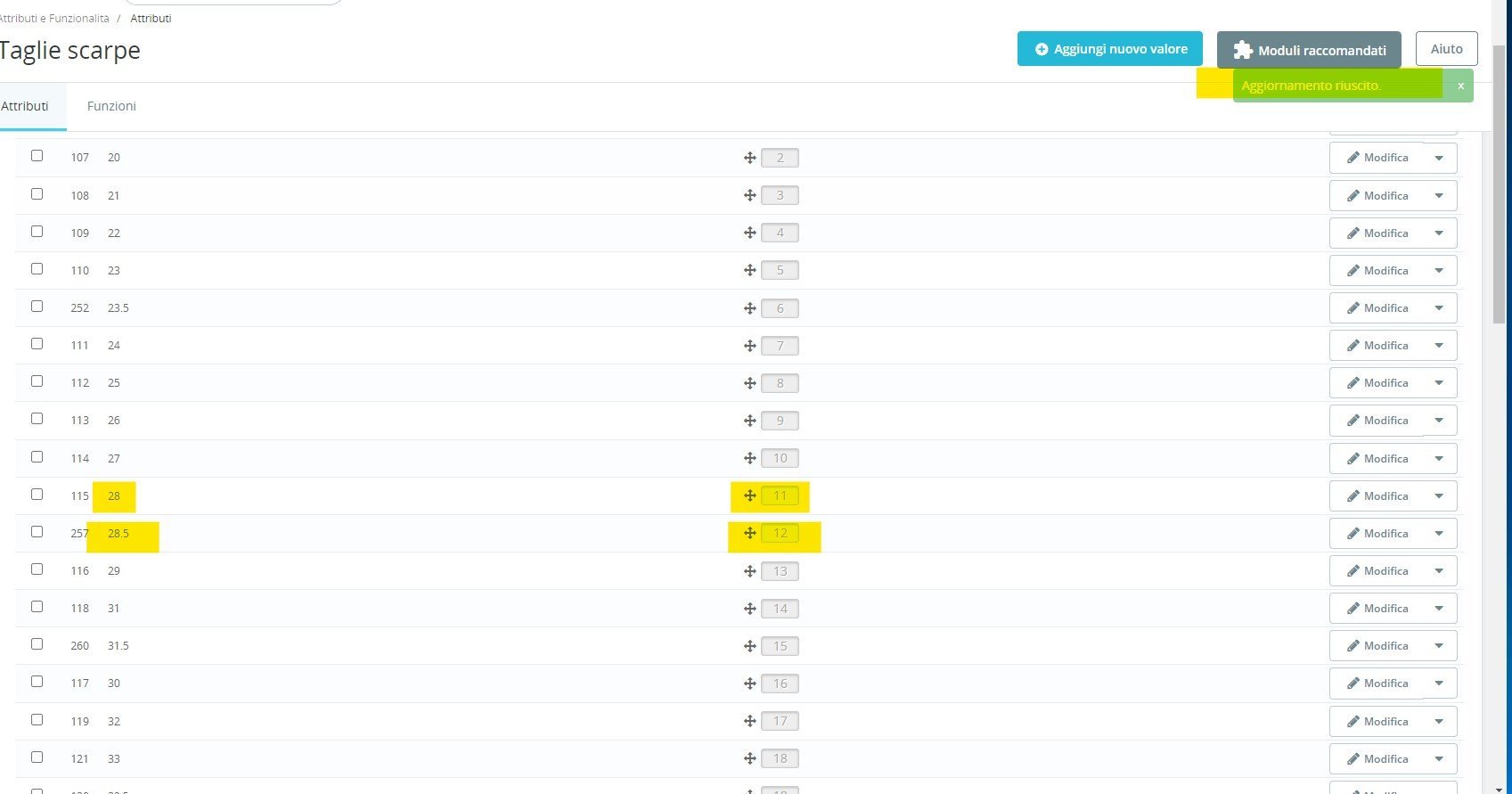This screenshot has height=794, width=1512.
Task: Click the move handle in the value 26 row
Action: point(749,421)
